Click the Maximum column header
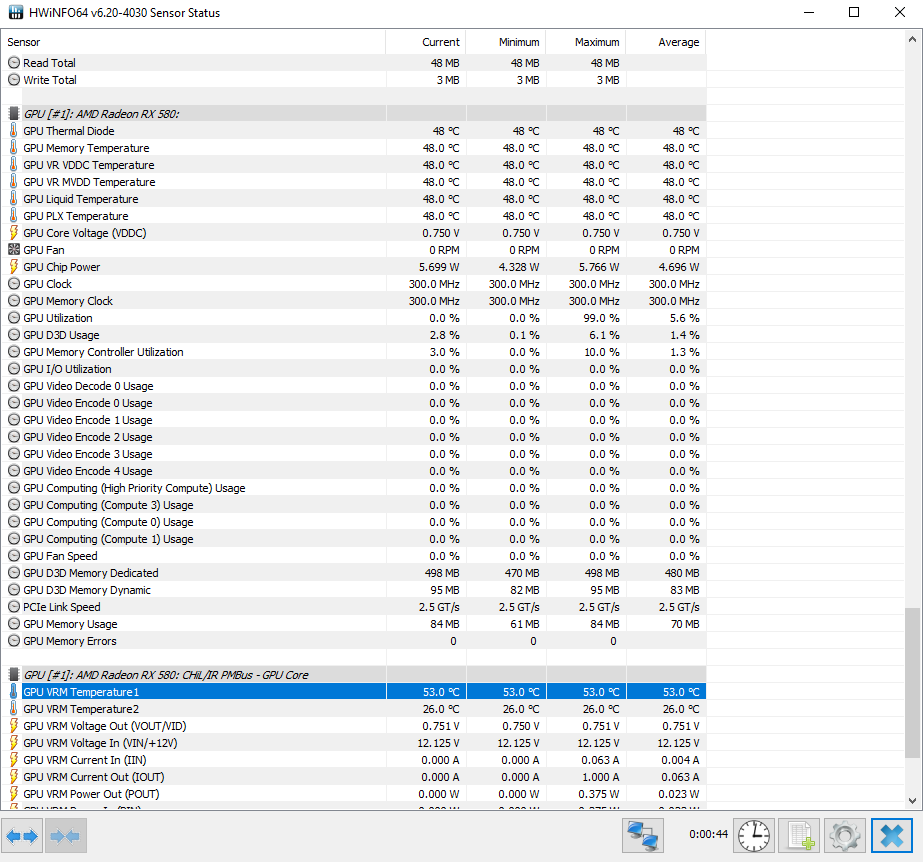923x862 pixels. pyautogui.click(x=586, y=42)
